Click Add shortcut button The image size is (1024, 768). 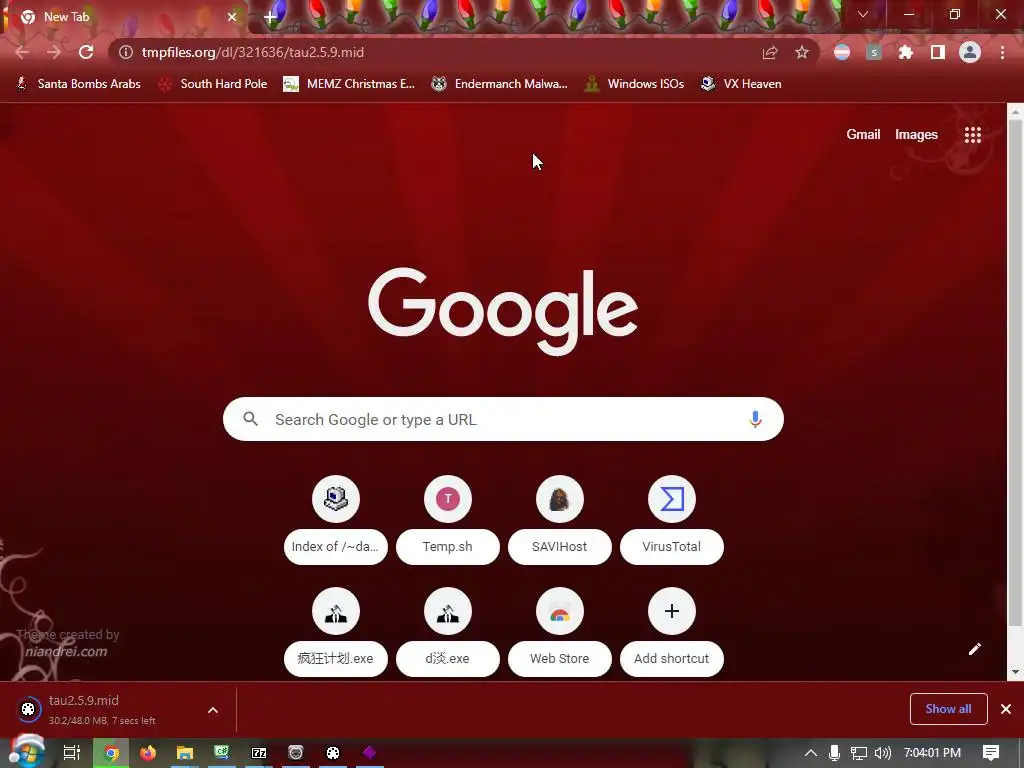(671, 632)
